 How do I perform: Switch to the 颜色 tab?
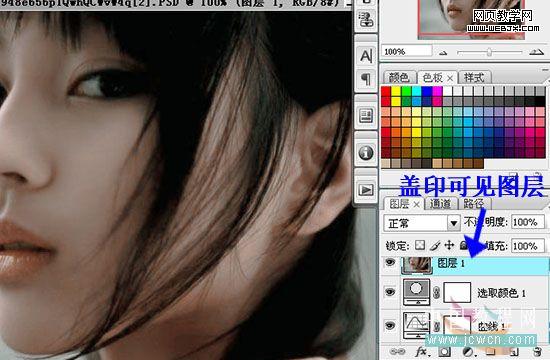coord(399,77)
